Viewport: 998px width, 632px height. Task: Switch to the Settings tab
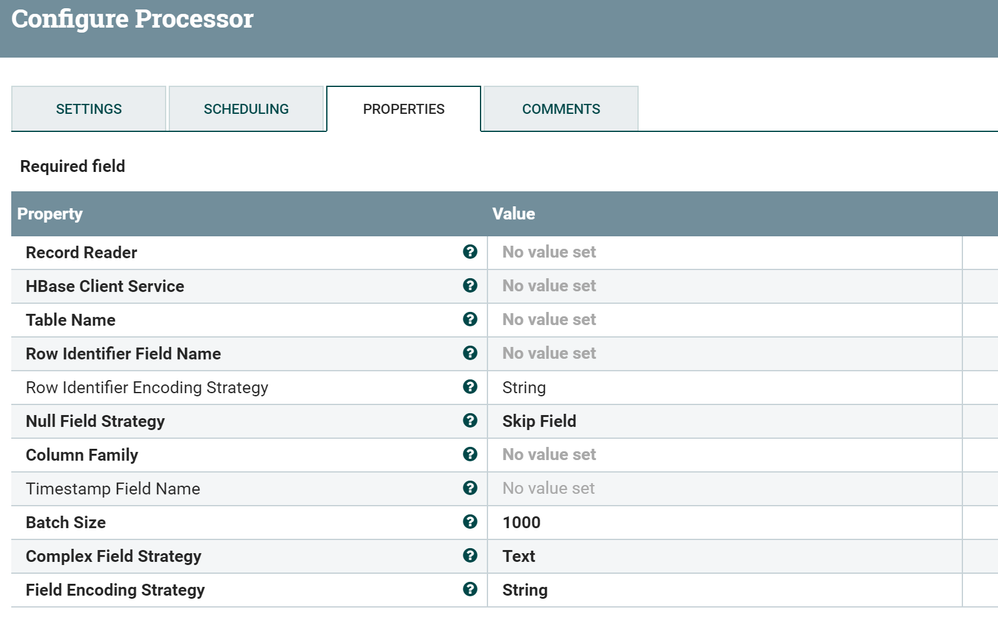pos(89,109)
